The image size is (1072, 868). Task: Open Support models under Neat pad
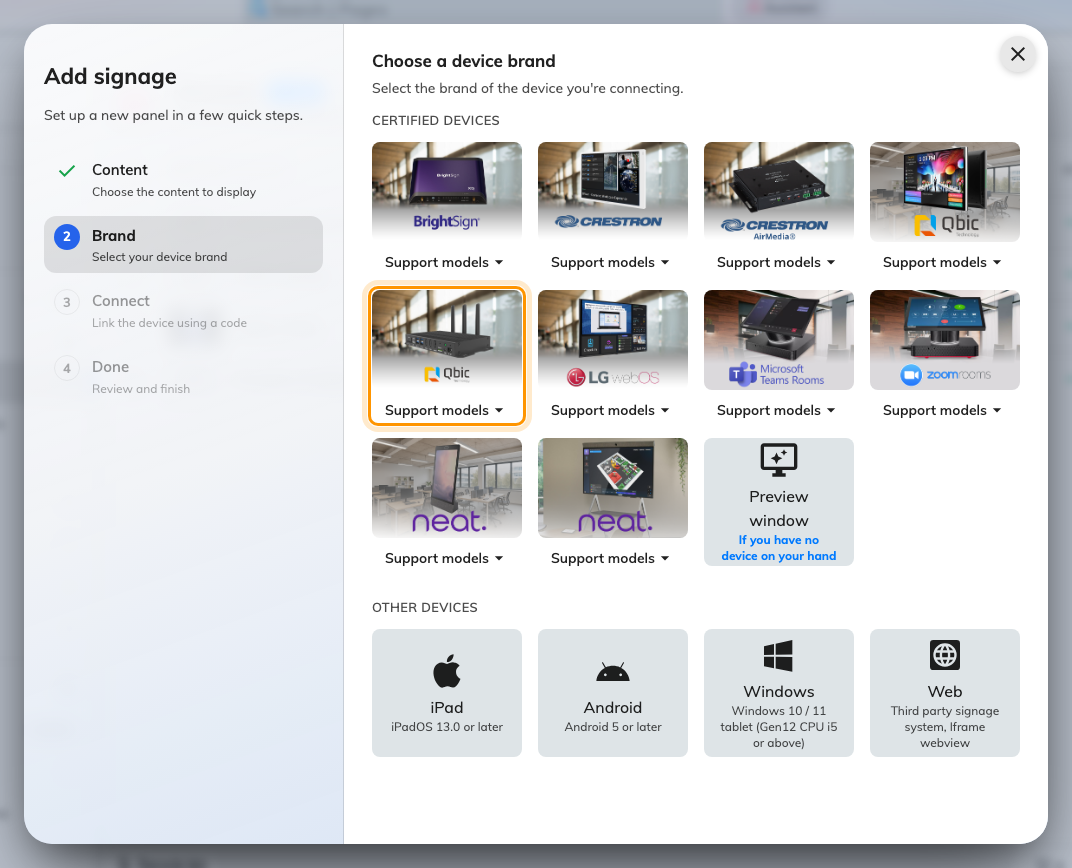[444, 558]
